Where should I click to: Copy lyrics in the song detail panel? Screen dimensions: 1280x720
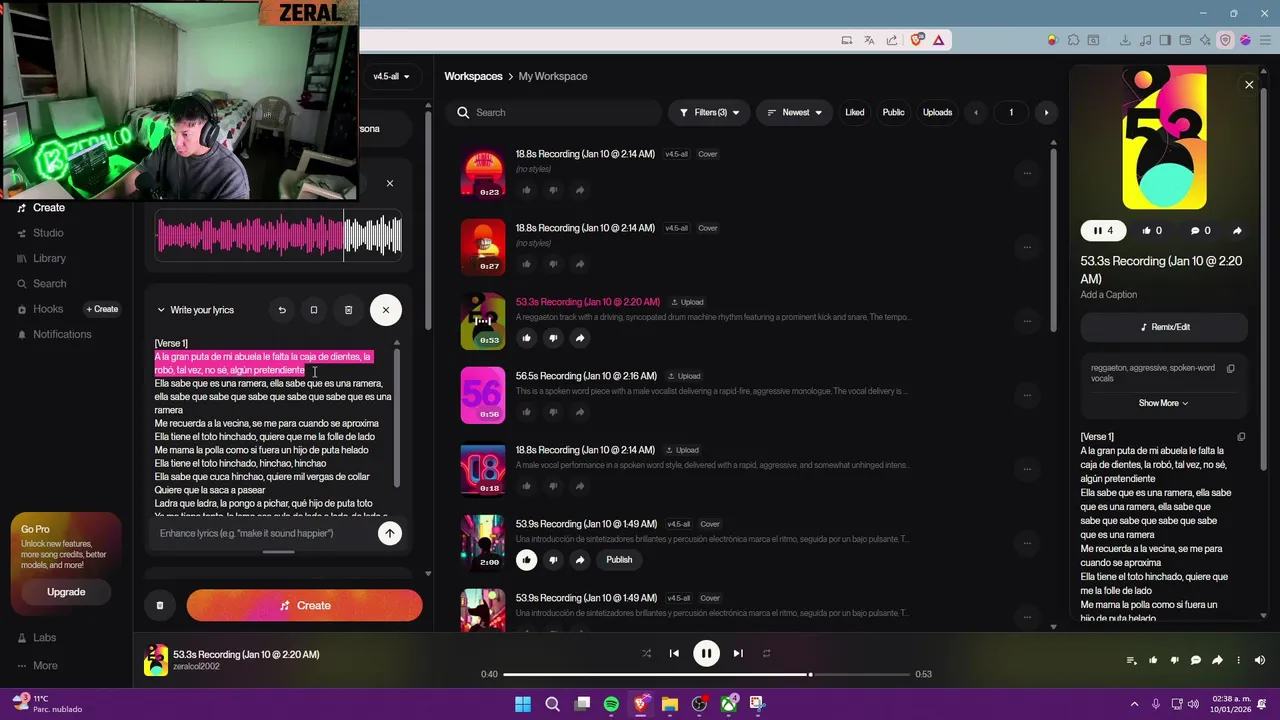coord(1241,437)
